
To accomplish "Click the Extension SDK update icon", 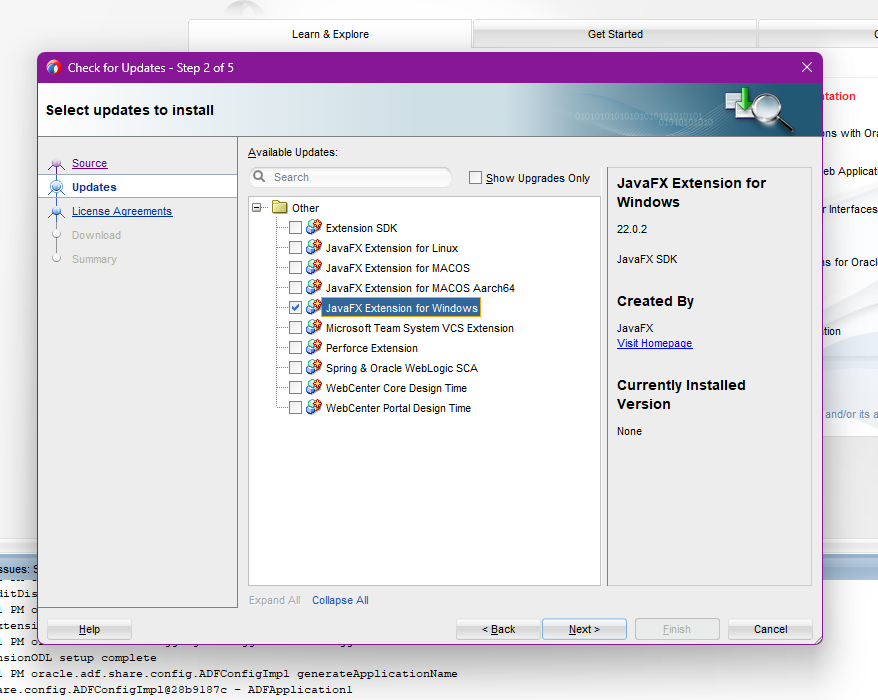I will coord(314,228).
